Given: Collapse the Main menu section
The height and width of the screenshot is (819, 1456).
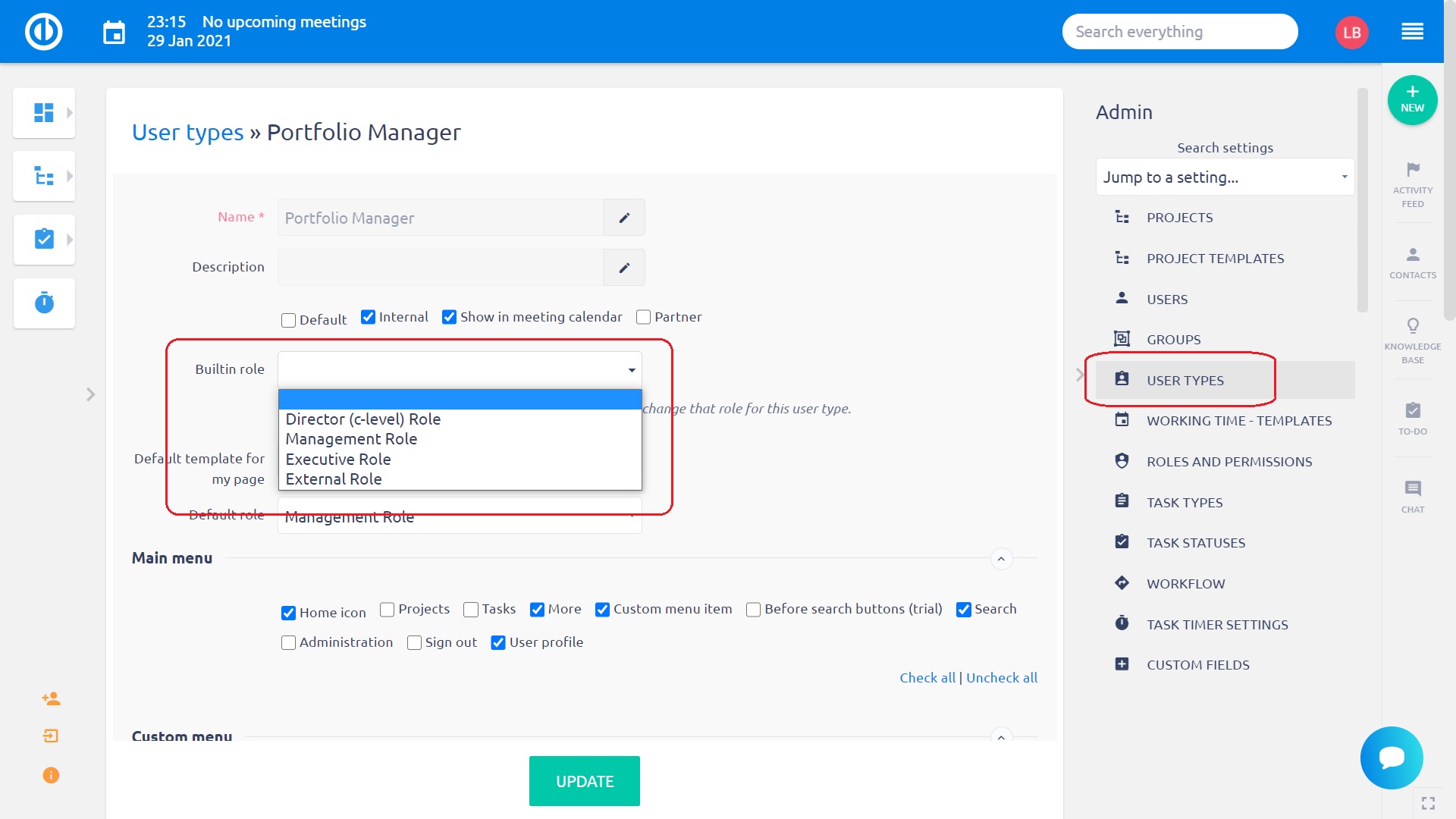Looking at the screenshot, I should pos(1001,560).
